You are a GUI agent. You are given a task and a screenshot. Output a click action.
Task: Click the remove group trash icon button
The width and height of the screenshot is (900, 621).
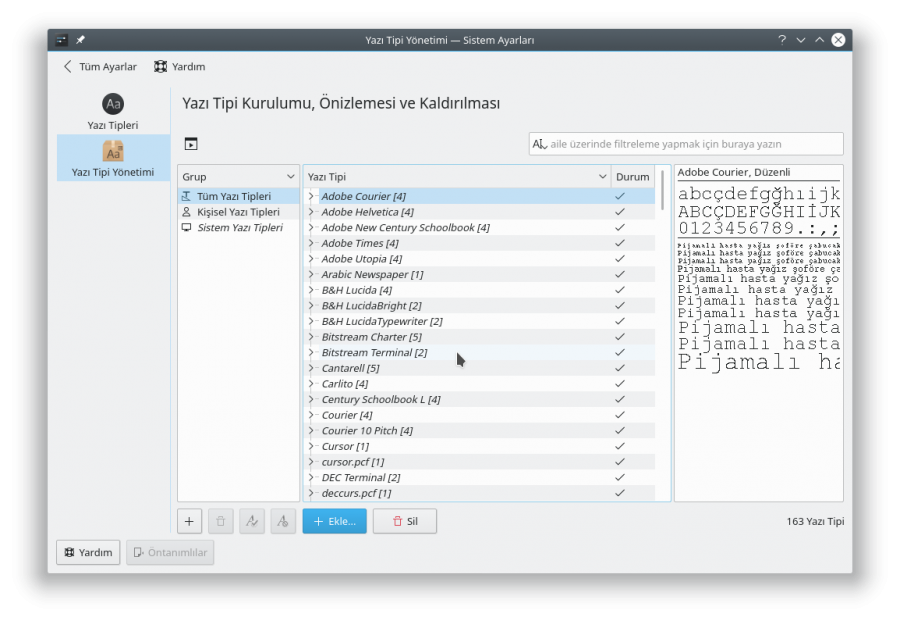point(220,521)
